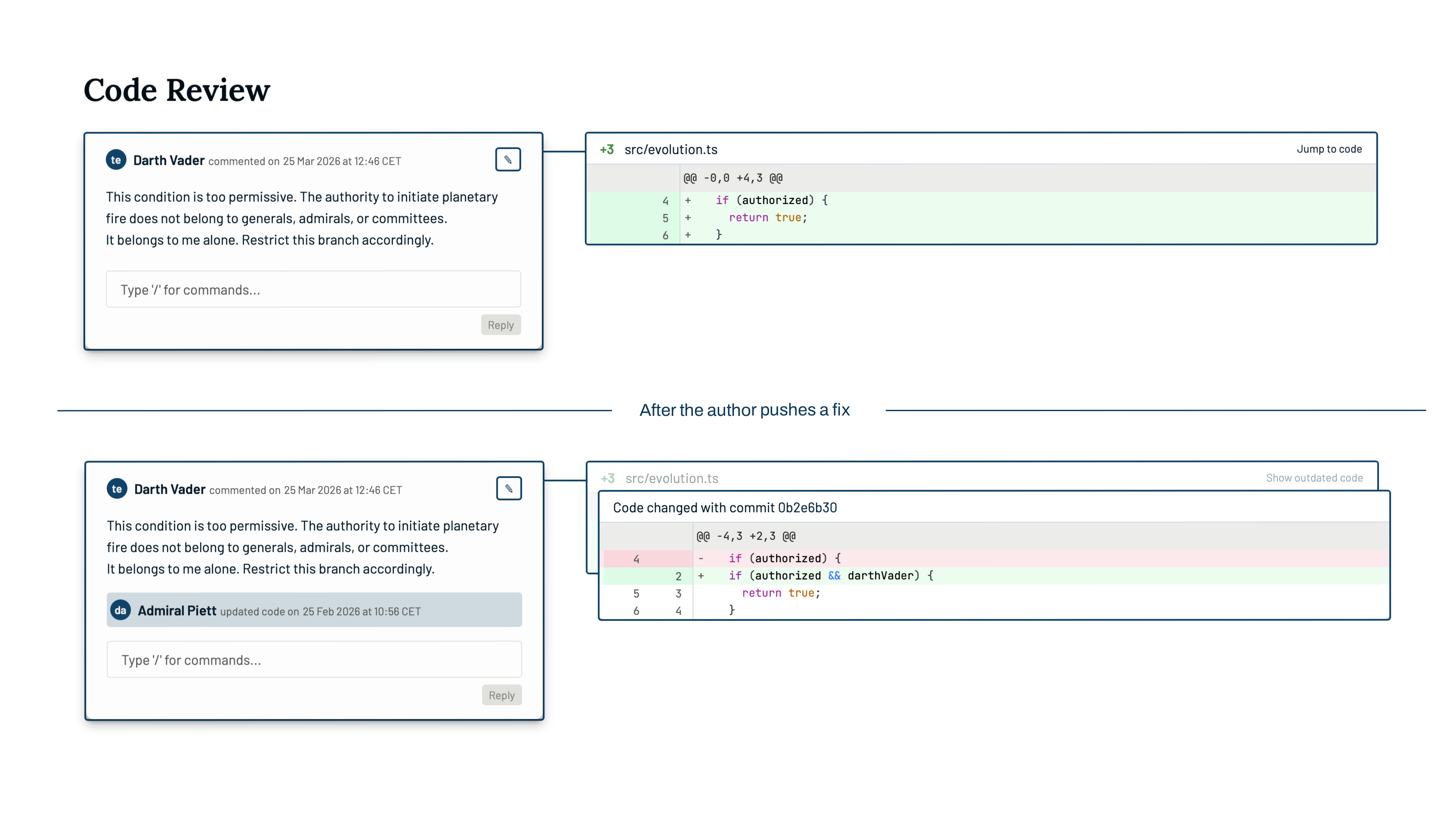Follow the Jump to code link
This screenshot has height=818, width=1456.
click(x=1329, y=149)
